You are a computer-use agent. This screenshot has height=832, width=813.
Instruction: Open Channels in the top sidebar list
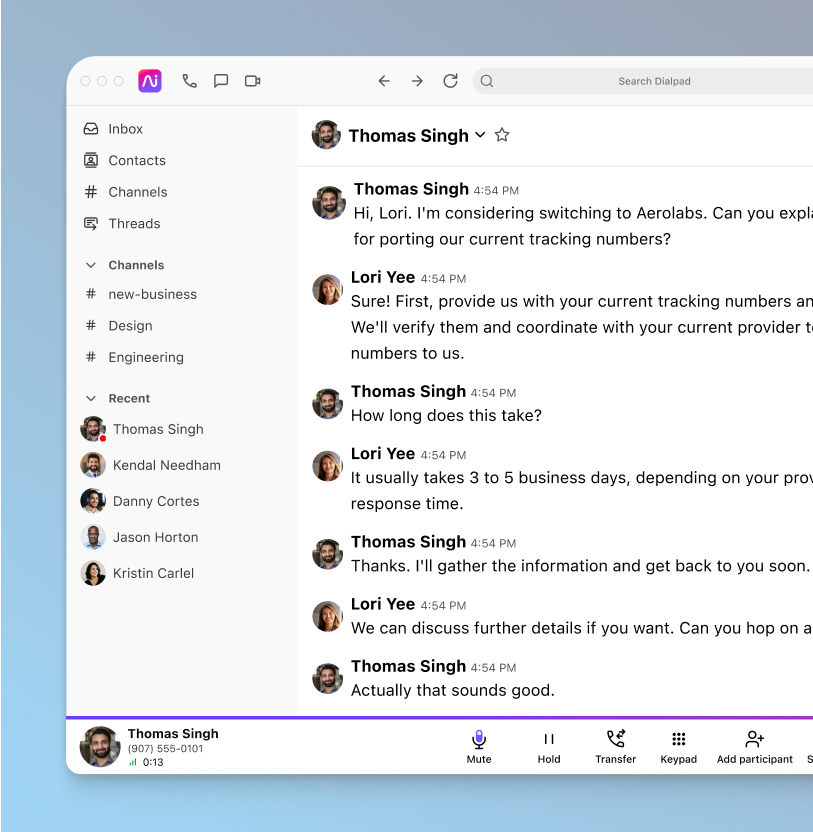click(138, 192)
